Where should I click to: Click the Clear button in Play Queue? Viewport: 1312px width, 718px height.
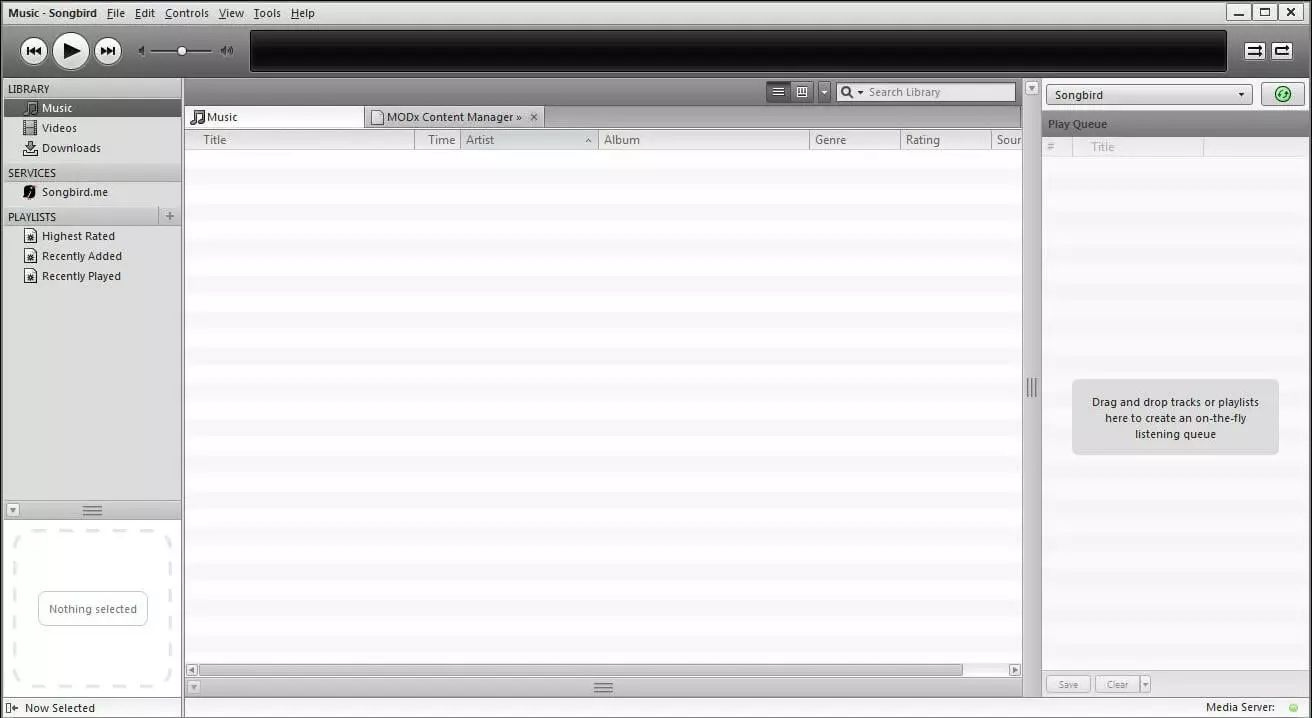[1117, 685]
